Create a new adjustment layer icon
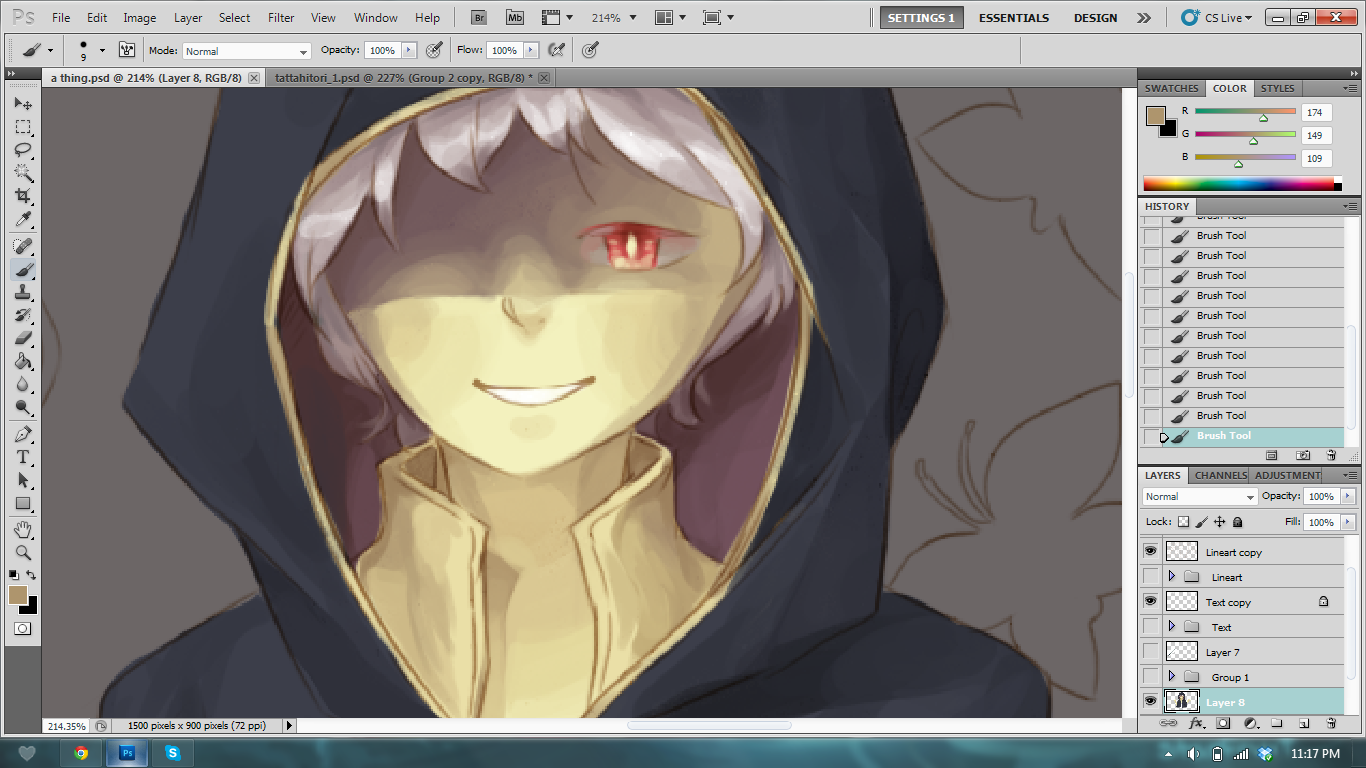Image resolution: width=1366 pixels, height=768 pixels. pos(1250,723)
